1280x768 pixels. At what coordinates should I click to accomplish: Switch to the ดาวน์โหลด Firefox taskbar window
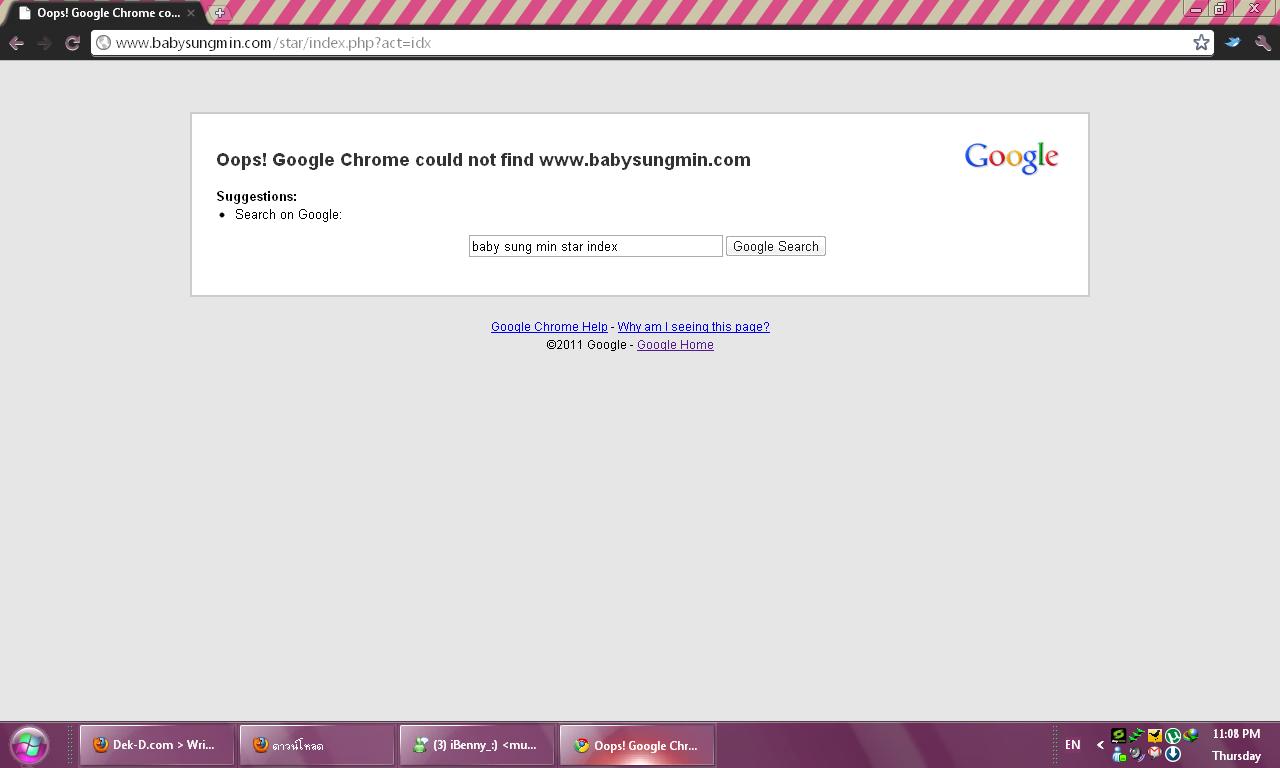[x=317, y=745]
